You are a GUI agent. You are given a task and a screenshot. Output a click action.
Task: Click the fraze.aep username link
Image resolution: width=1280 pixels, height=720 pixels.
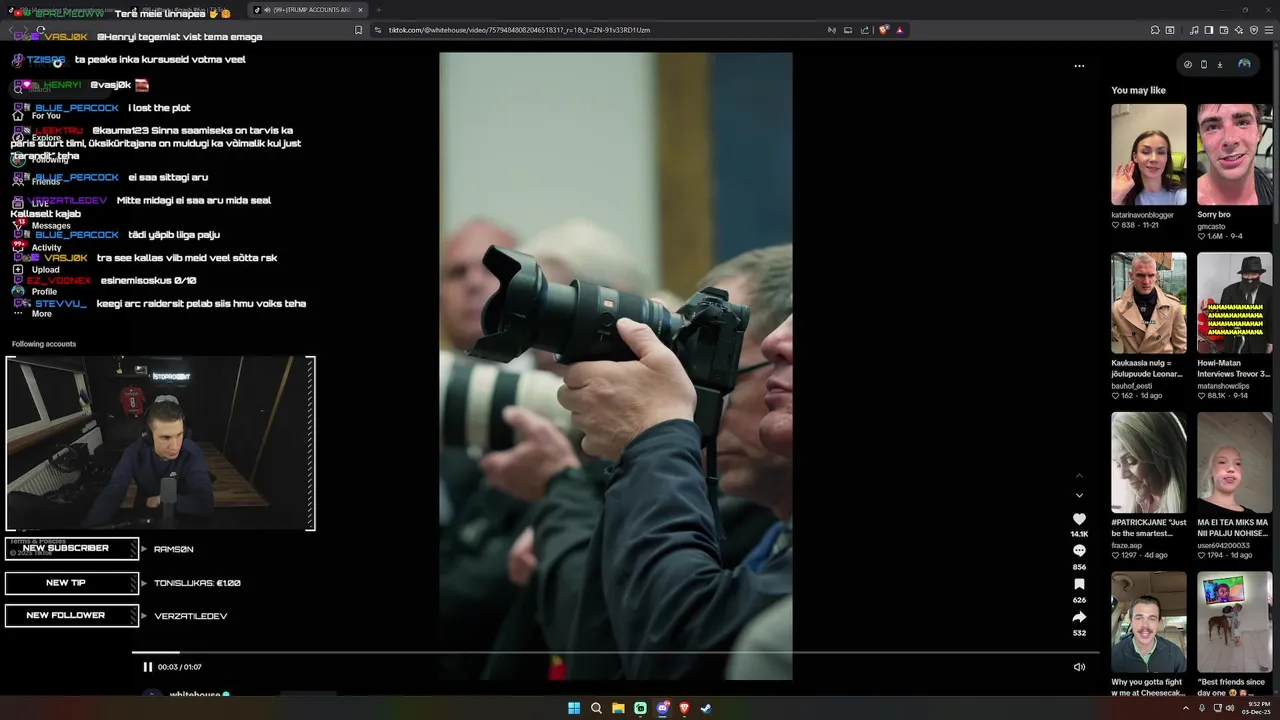pyautogui.click(x=1126, y=545)
